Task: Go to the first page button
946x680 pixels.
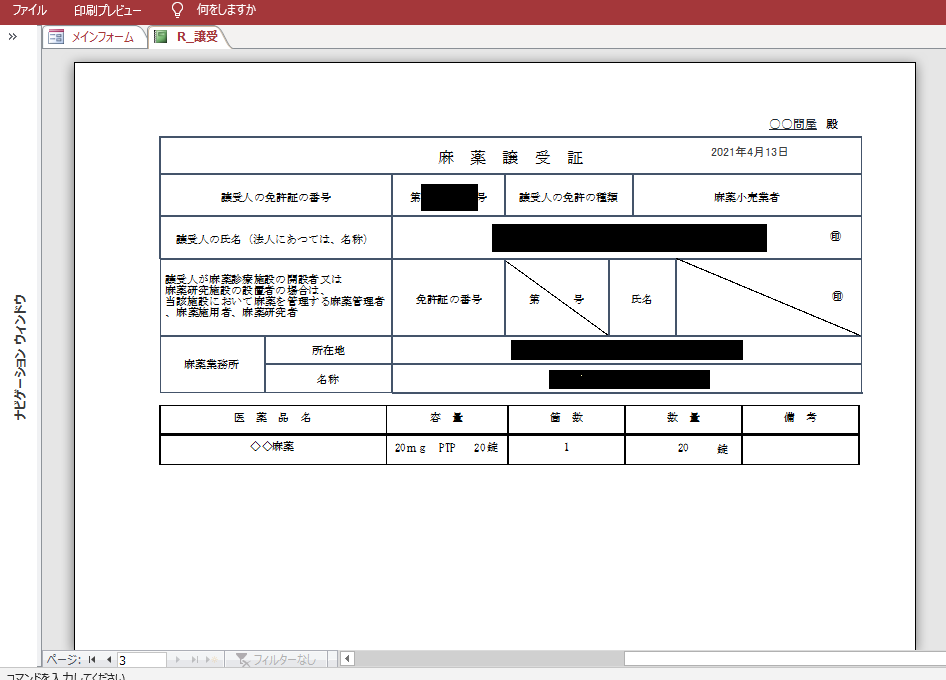Action: pos(92,660)
